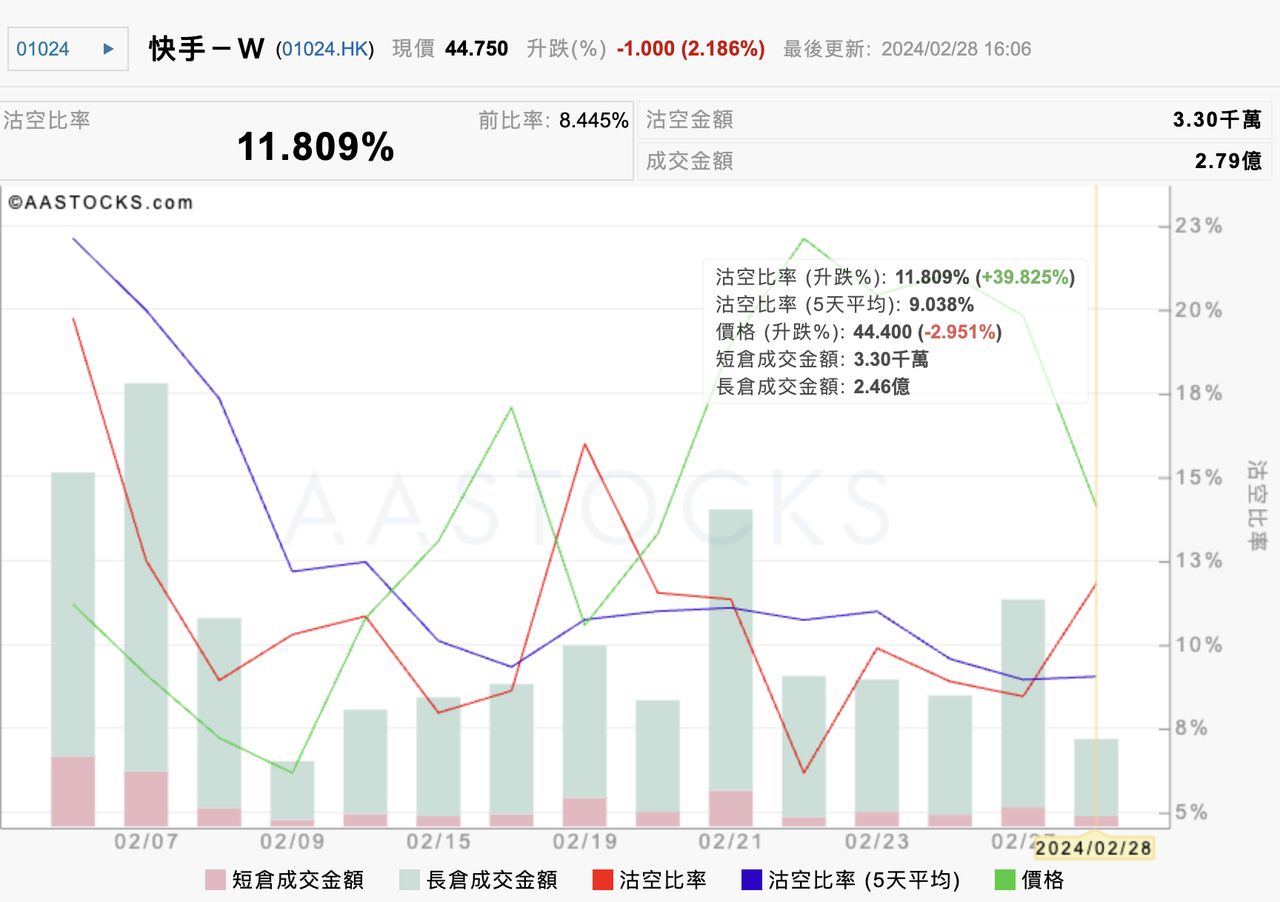Toggle the 長倉成交金額 legend swatch
Screen dimensions: 1280x902
410,880
